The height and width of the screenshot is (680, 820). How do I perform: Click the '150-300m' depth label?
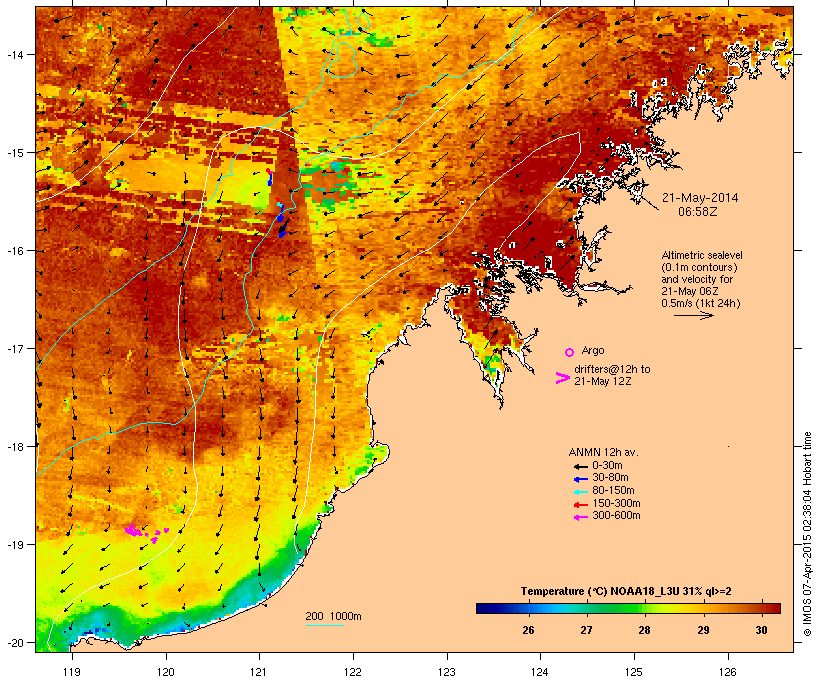tap(616, 503)
